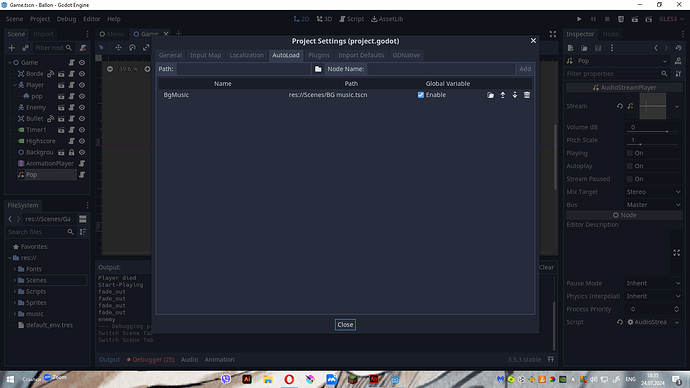Screen dimensions: 690x388
Task: Open File Explorer from taskbar
Action: point(268,379)
